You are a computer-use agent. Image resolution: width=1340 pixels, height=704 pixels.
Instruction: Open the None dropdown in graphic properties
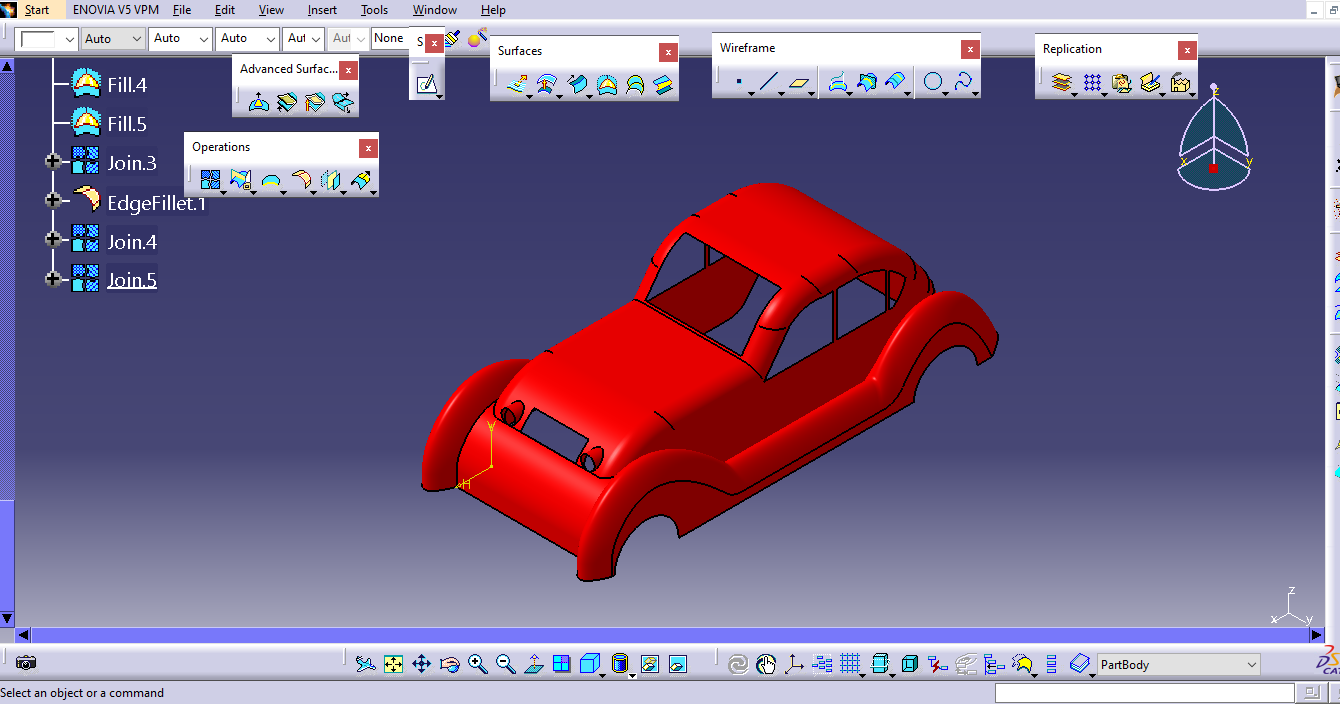[391, 38]
